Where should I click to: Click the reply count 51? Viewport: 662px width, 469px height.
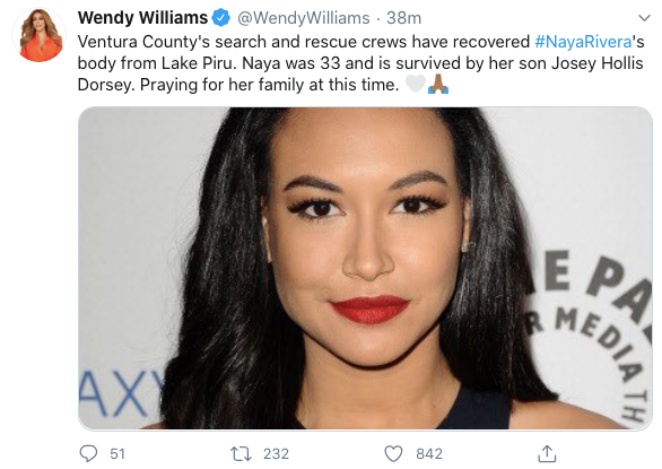[x=117, y=453]
